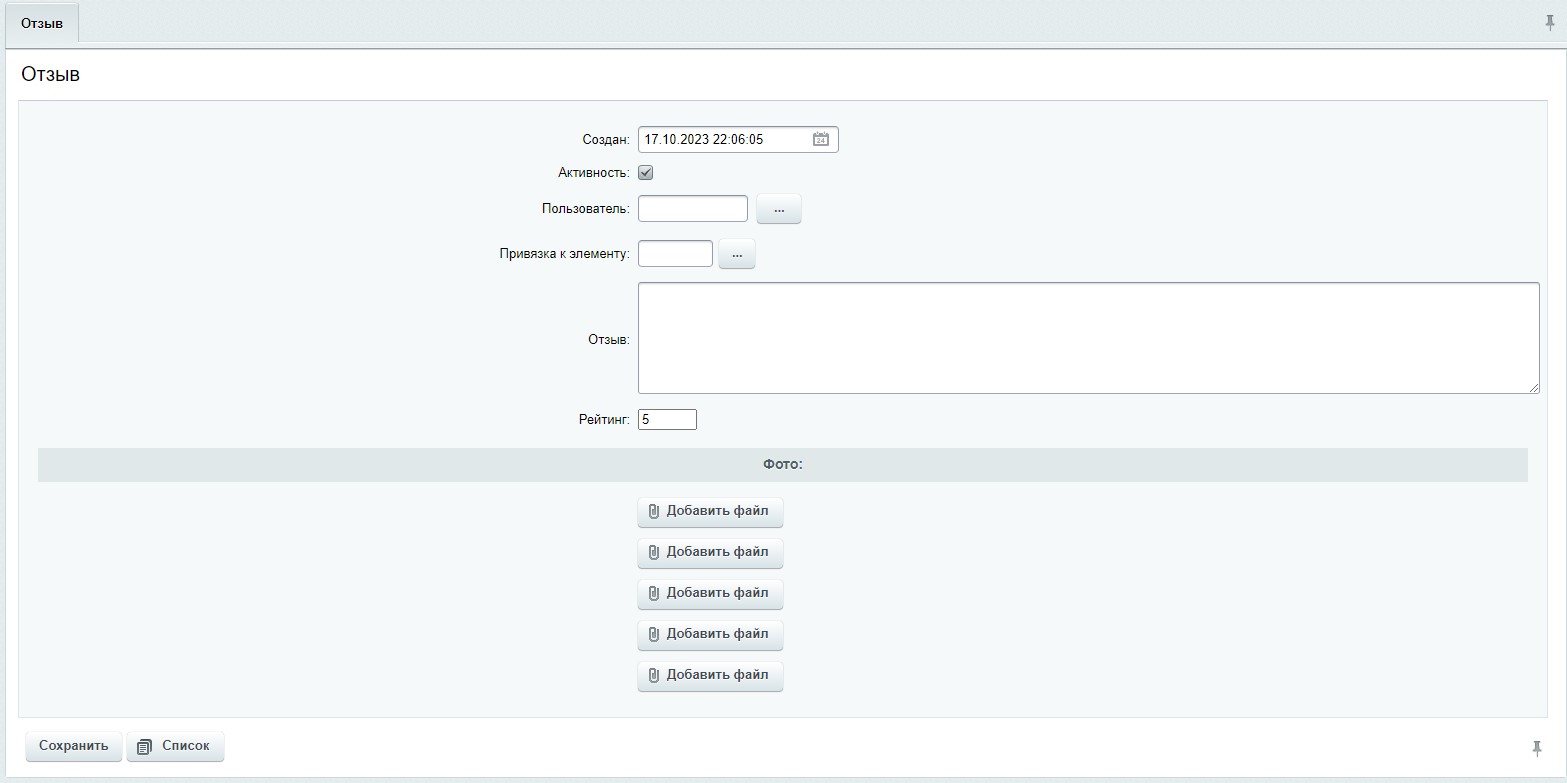Click third Добавить файл button

[710, 594]
